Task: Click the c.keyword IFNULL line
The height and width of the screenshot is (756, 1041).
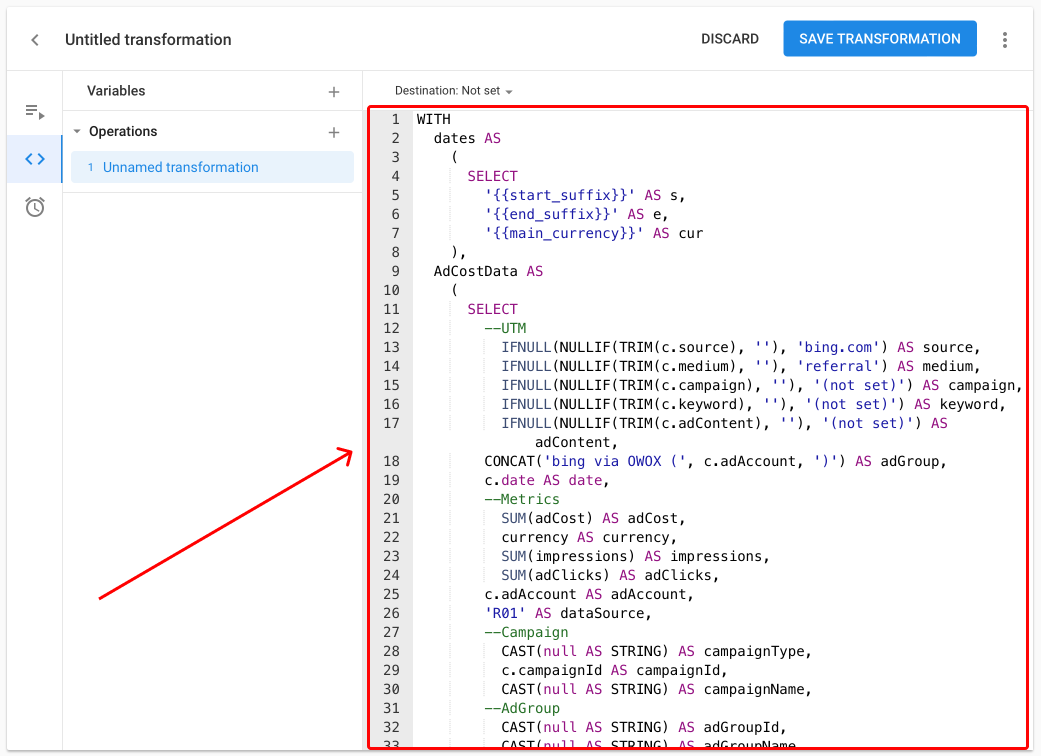Action: (x=754, y=404)
